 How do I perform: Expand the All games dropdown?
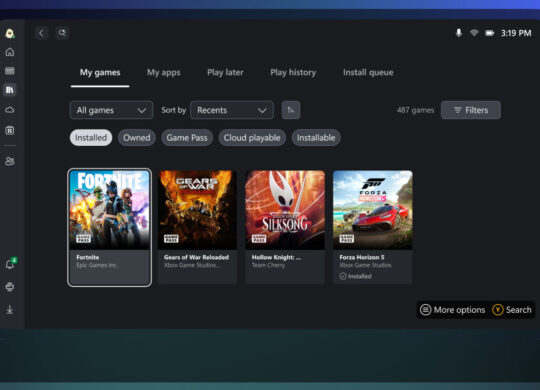click(x=111, y=110)
